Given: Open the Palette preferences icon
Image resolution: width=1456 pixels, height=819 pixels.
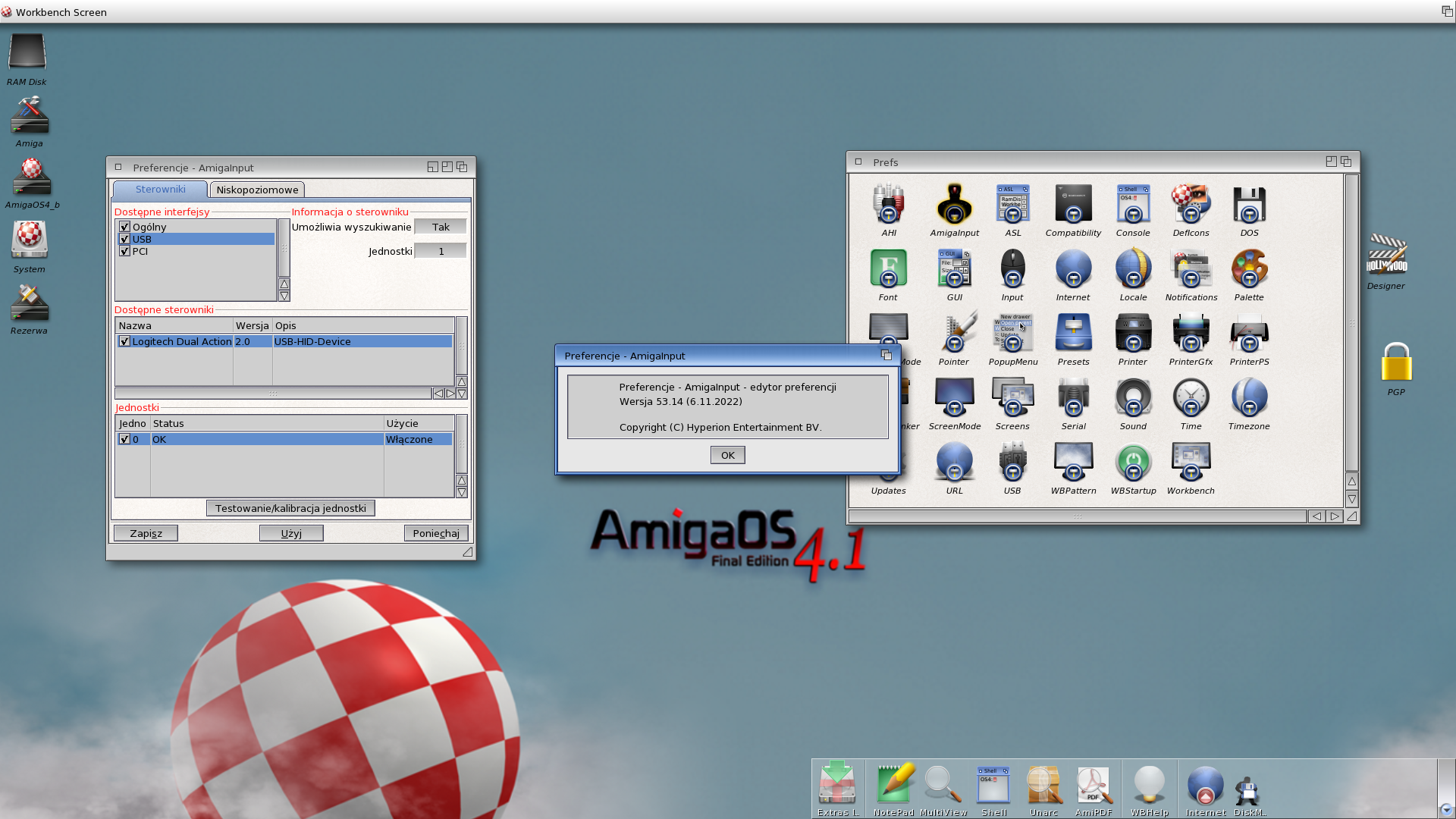Looking at the screenshot, I should [1248, 269].
